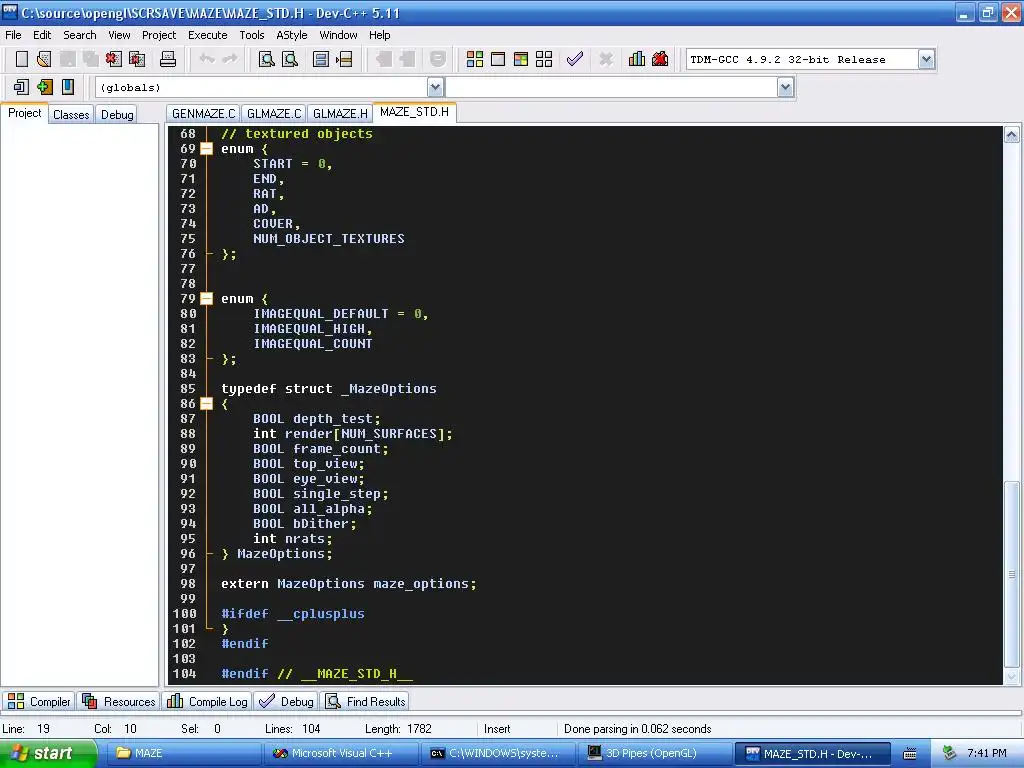
Task: Click the green plus toggle bookmark icon
Action: click(x=44, y=87)
